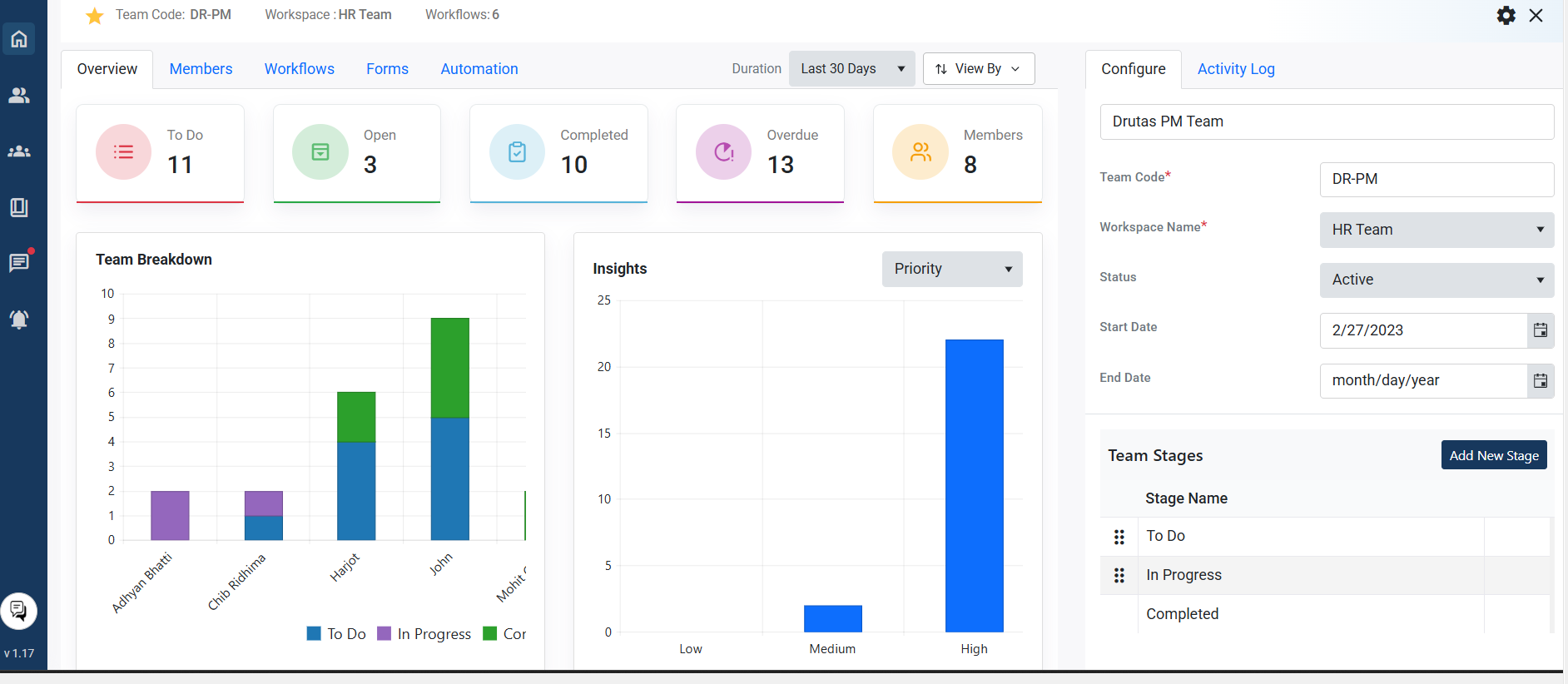Expand the Duration Last 30 Days dropdown

(851, 69)
